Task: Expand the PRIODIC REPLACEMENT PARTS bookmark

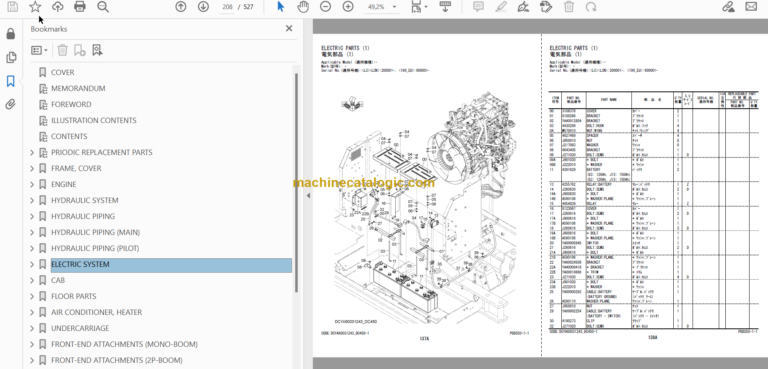Action: point(32,152)
